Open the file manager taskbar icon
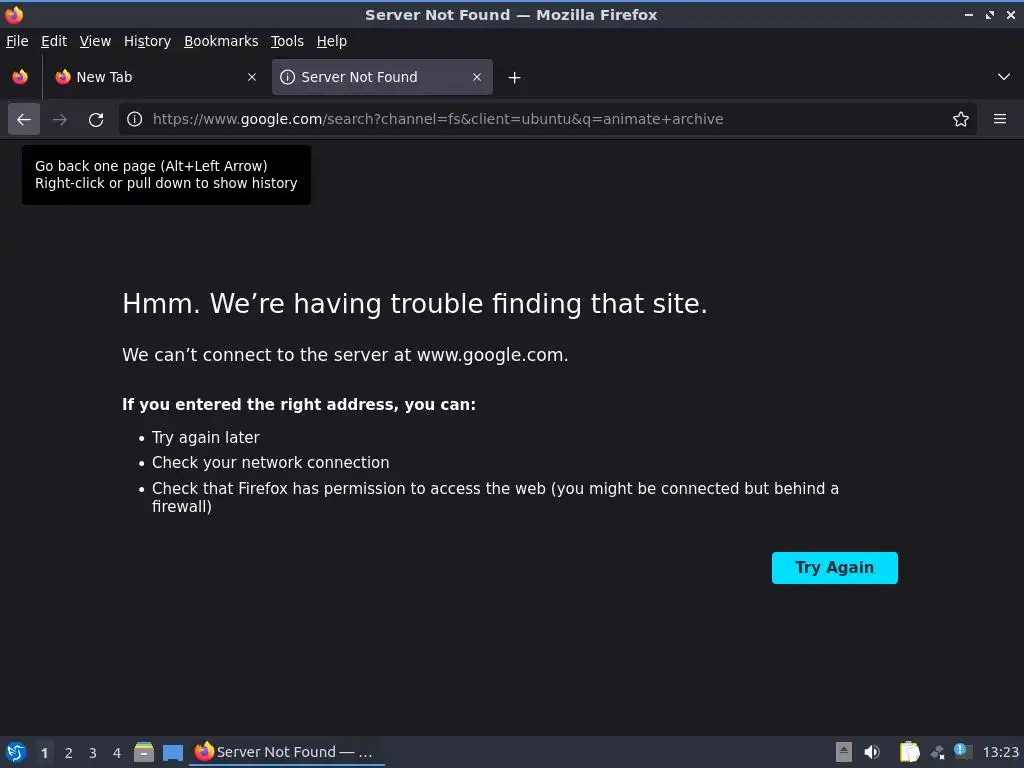Screen dimensions: 1024x768 click(144, 752)
